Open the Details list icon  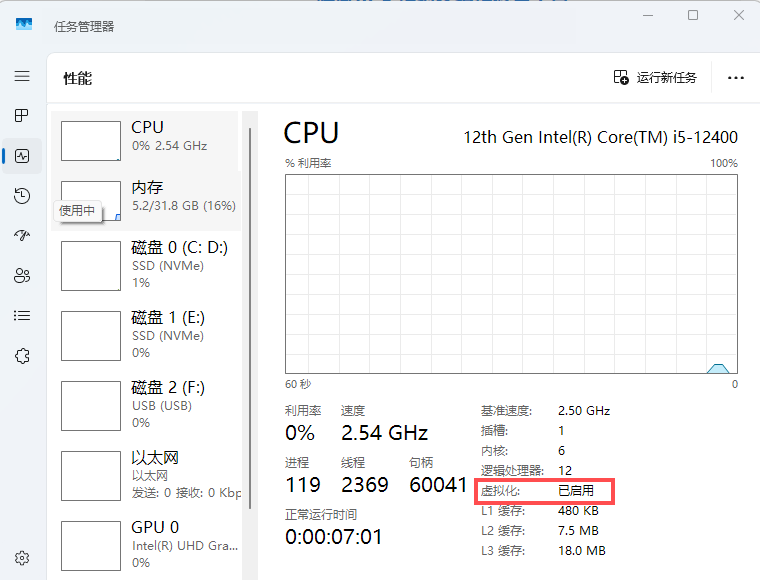pyautogui.click(x=22, y=316)
